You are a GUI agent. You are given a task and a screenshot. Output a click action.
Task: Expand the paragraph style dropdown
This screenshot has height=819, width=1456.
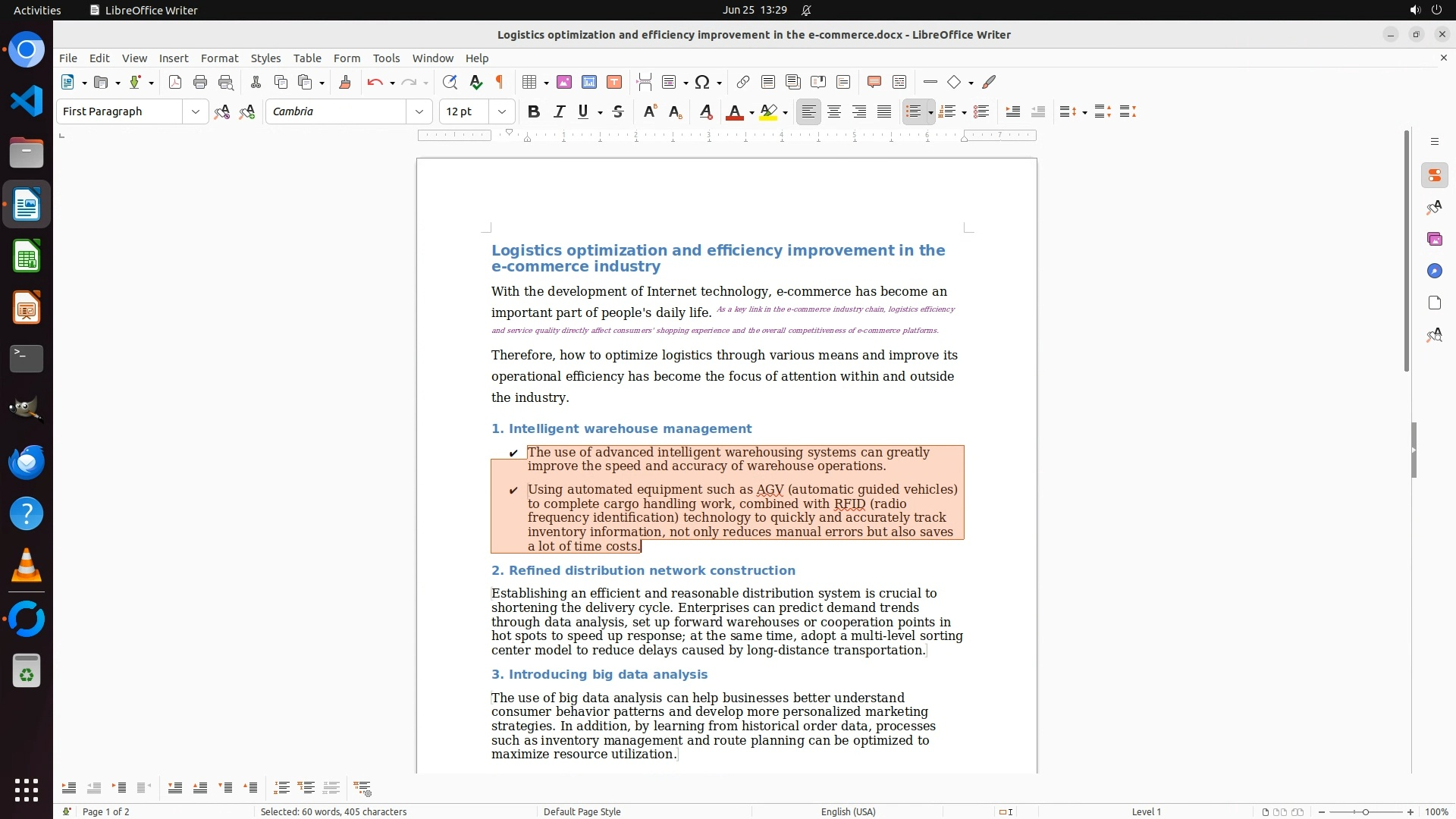coord(195,111)
